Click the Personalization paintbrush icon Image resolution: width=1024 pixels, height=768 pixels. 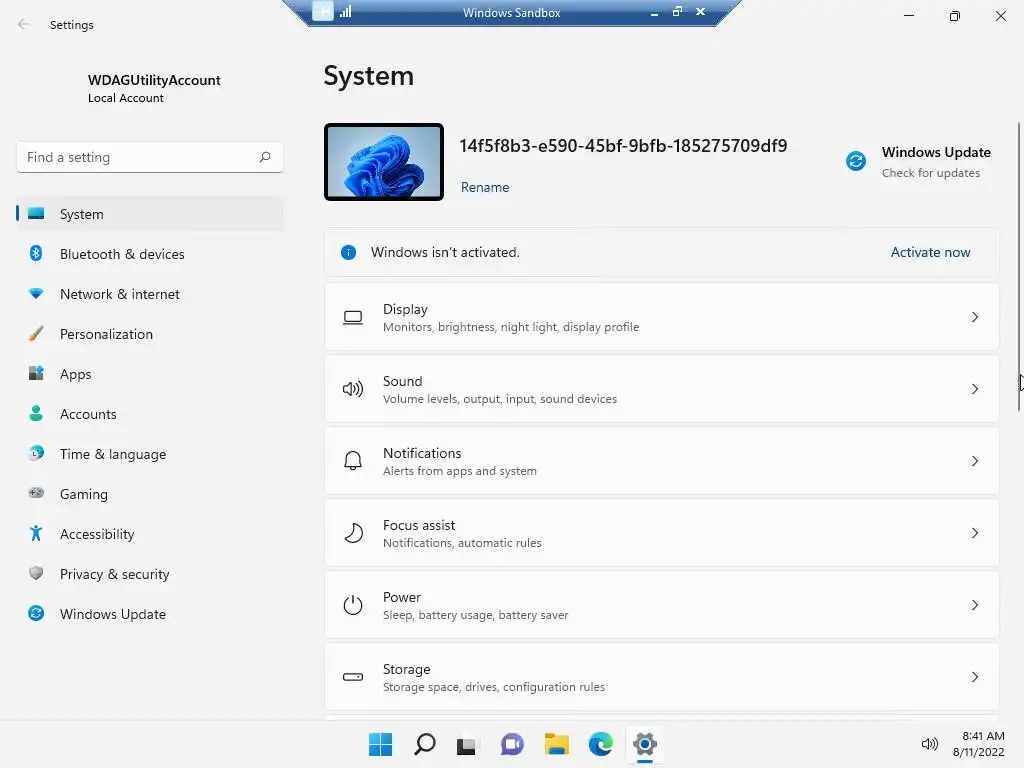tap(36, 334)
